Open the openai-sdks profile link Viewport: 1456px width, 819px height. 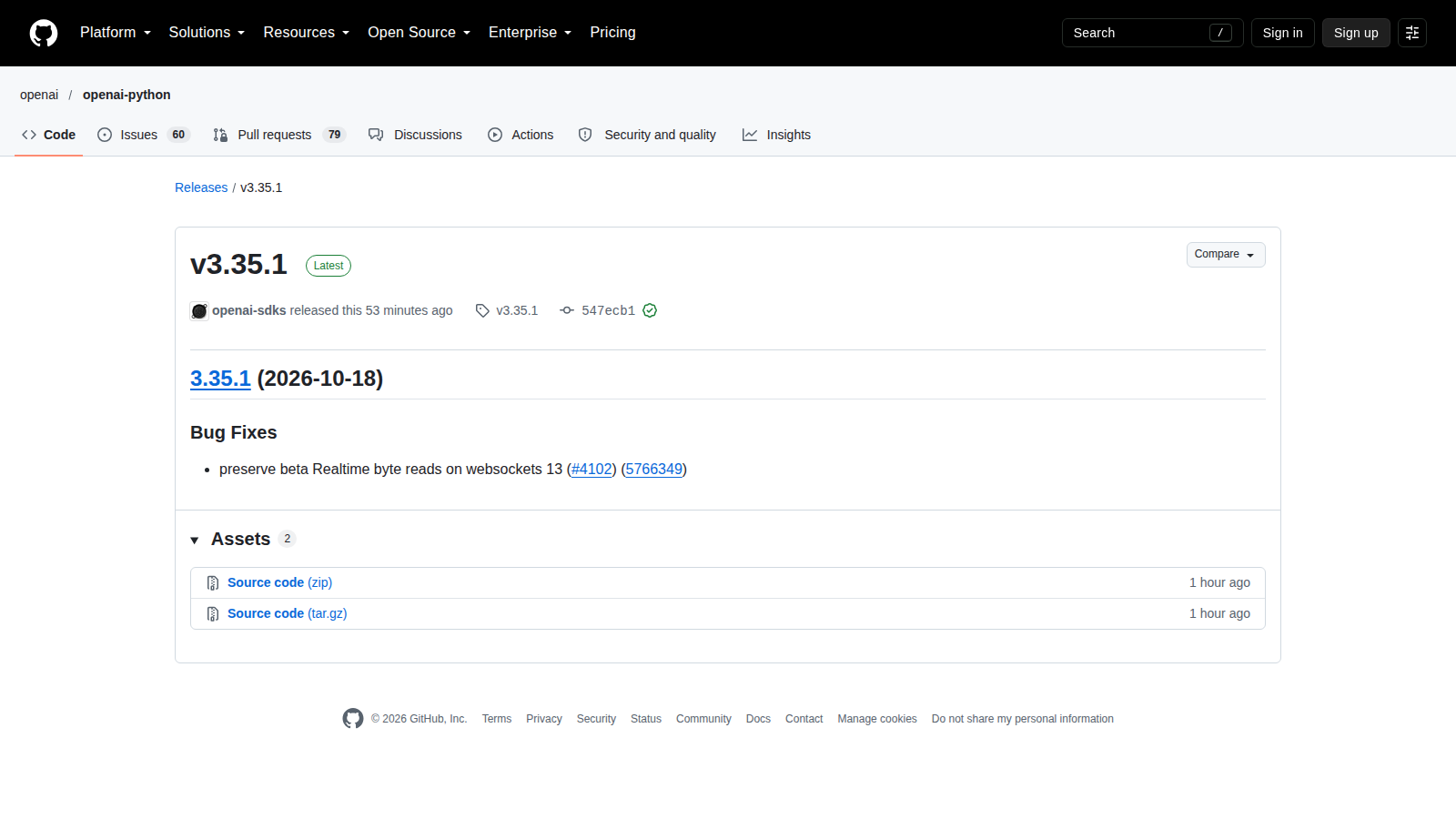click(249, 310)
